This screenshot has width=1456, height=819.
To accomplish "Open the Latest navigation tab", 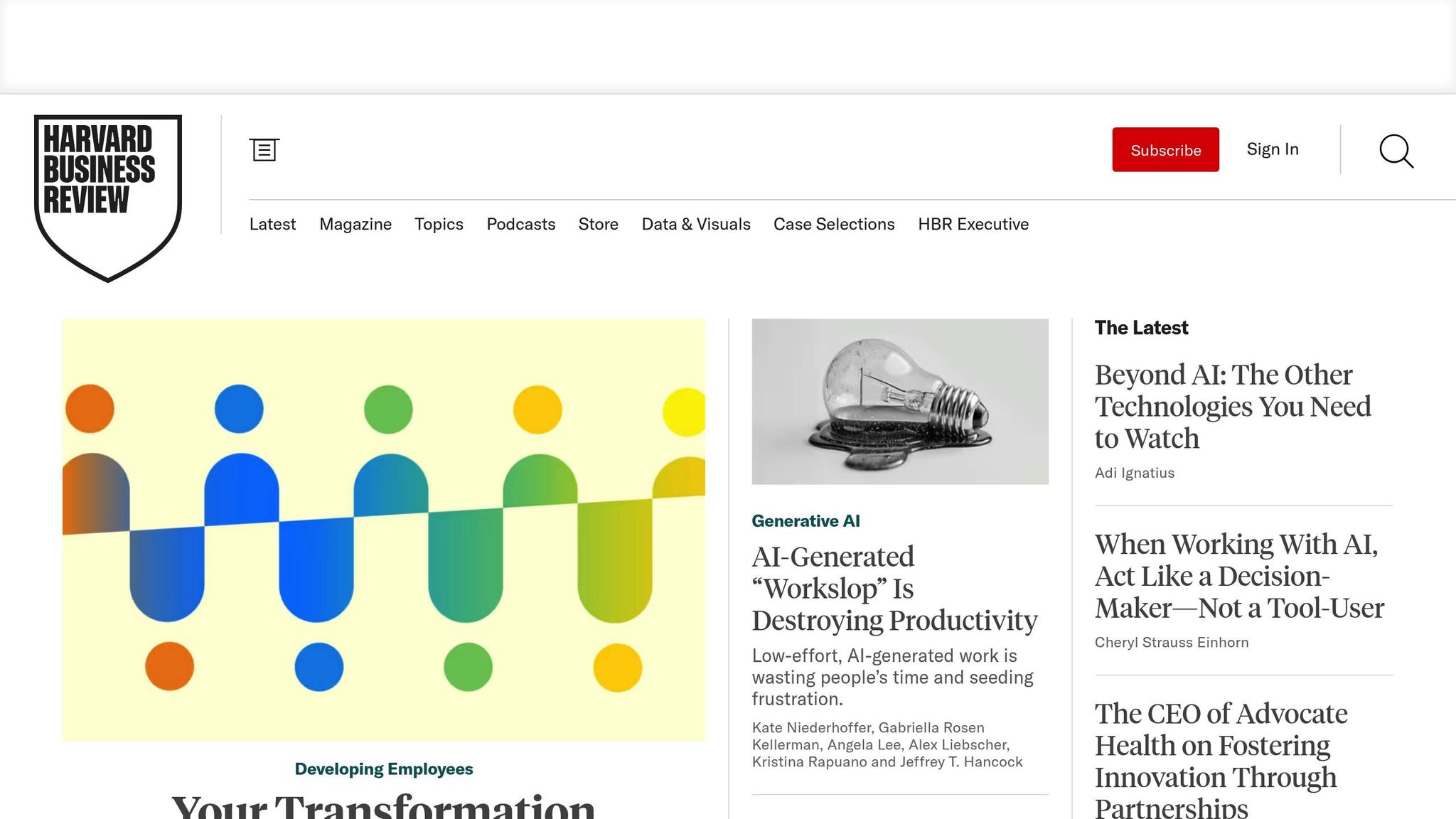I will coord(272,224).
